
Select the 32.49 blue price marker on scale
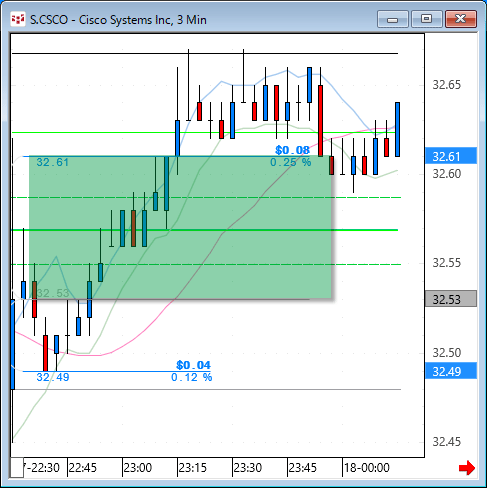coord(451,371)
